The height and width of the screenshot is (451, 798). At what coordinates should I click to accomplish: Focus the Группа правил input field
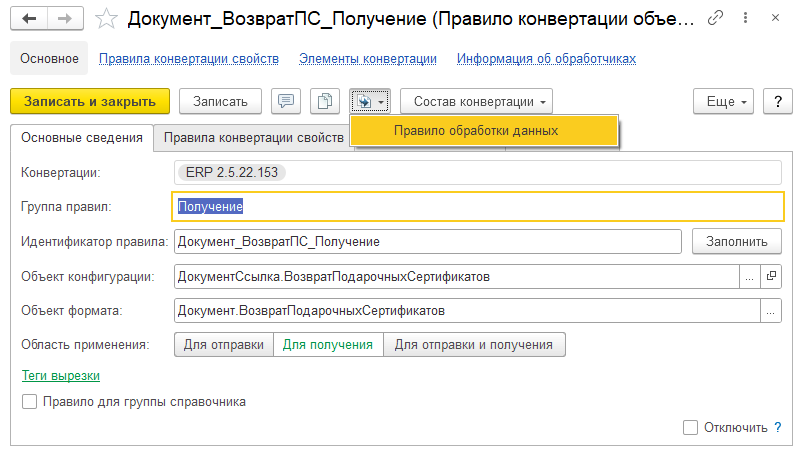pos(478,207)
